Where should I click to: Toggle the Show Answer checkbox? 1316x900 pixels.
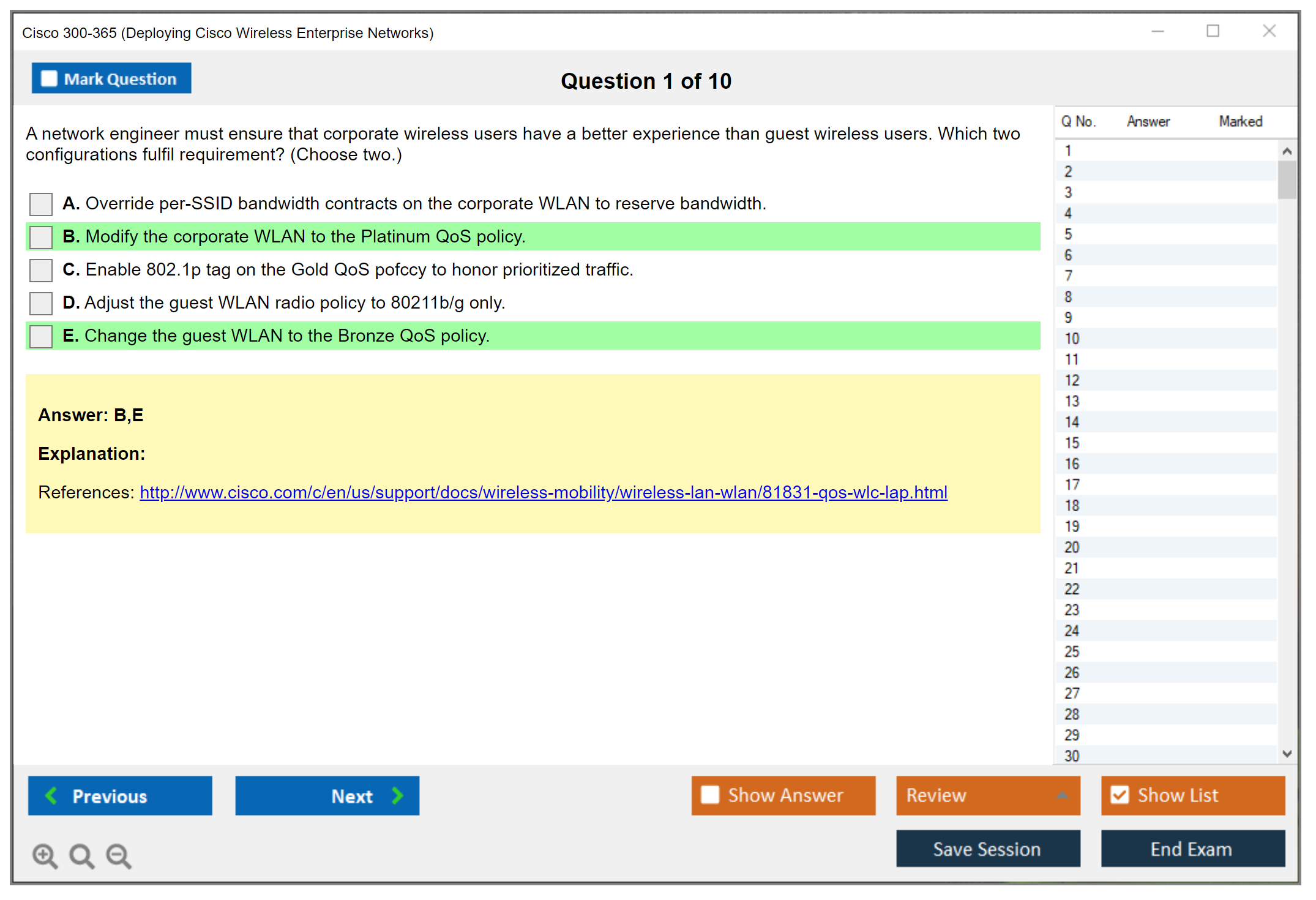(710, 795)
